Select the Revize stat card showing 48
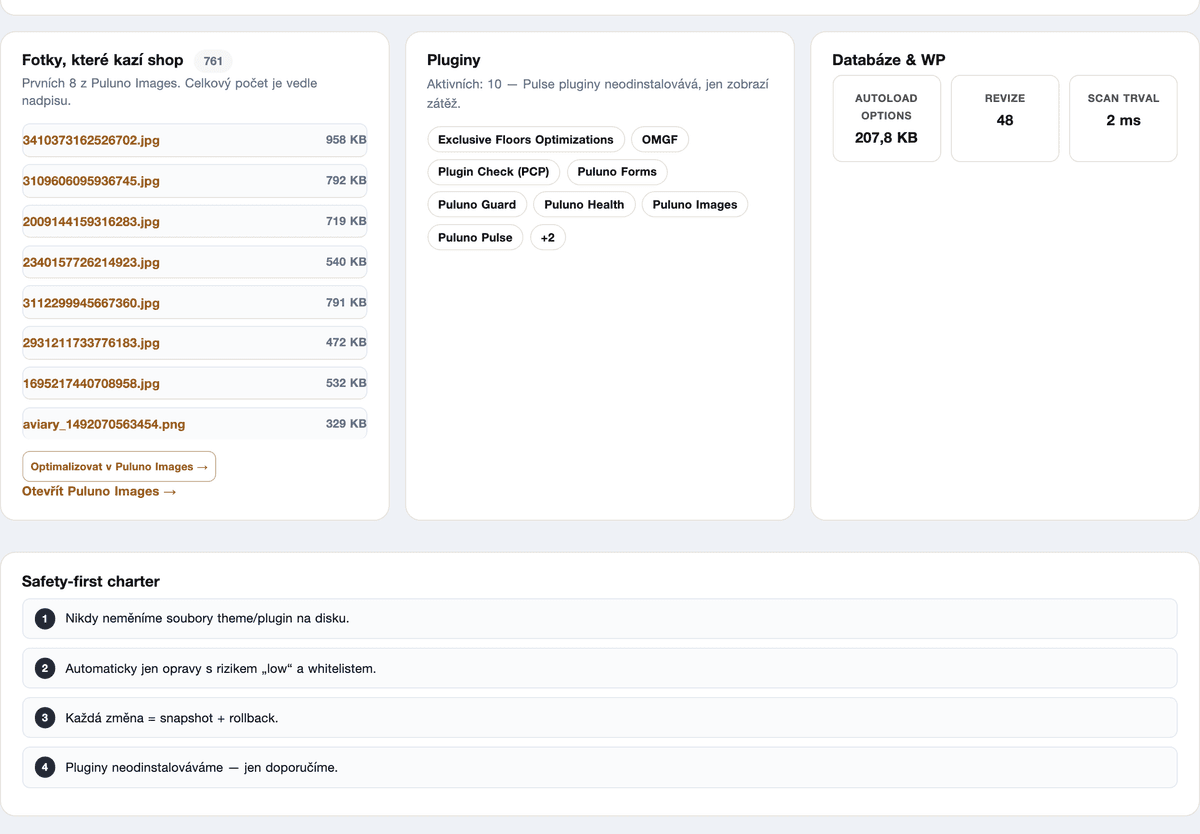 click(1005, 118)
